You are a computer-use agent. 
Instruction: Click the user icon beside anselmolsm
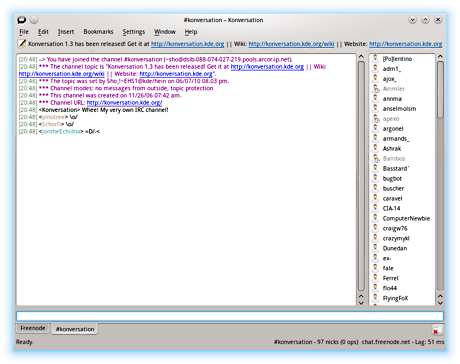tap(376, 109)
